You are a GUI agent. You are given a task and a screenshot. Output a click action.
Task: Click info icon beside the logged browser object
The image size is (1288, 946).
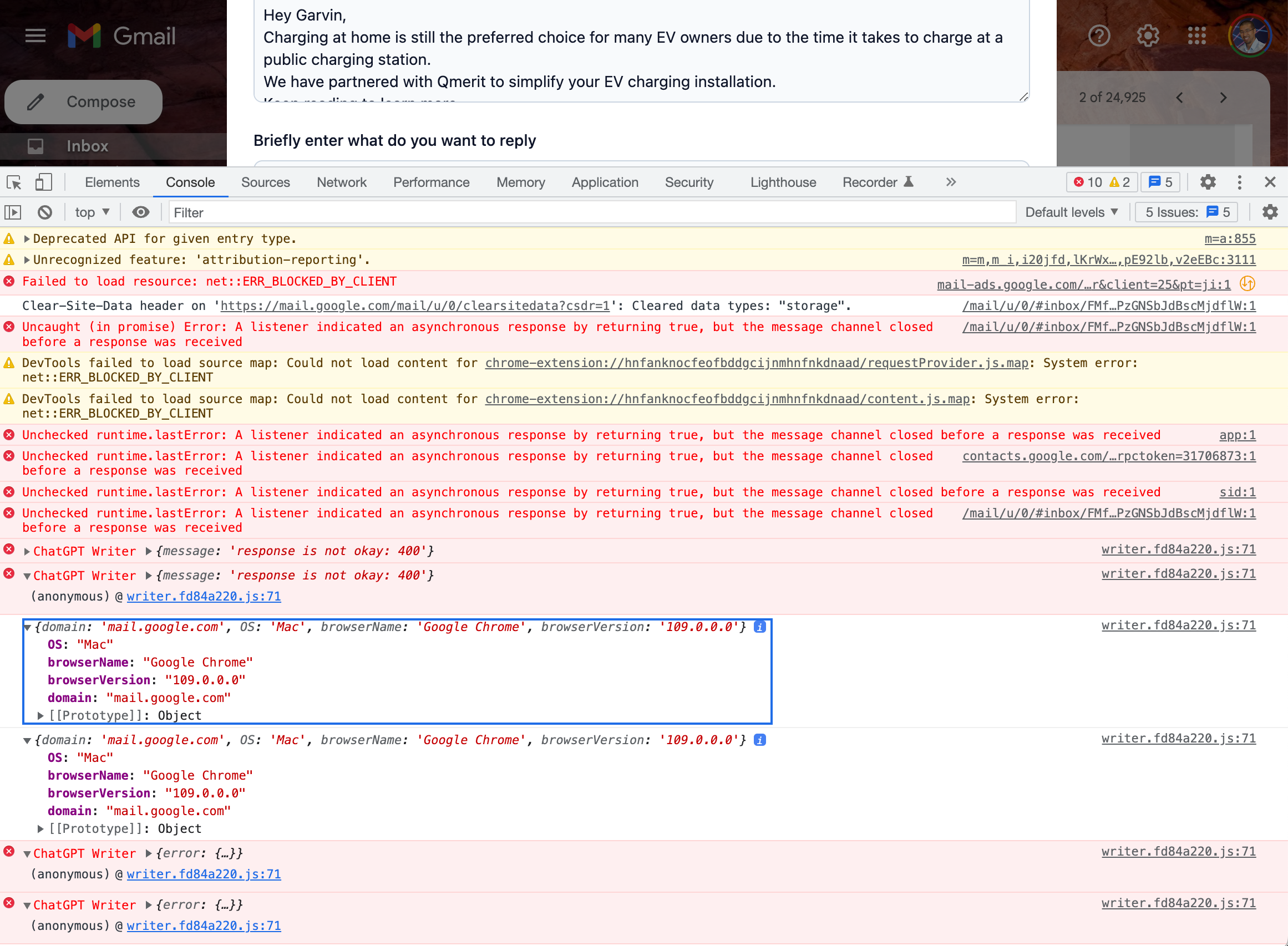[760, 627]
